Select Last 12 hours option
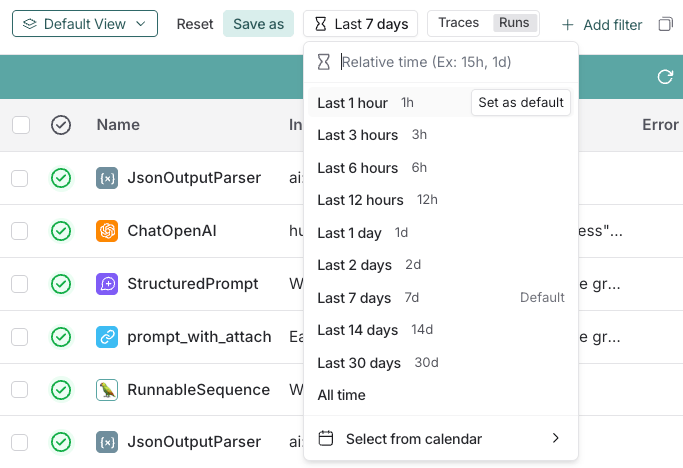 [x=441, y=200]
